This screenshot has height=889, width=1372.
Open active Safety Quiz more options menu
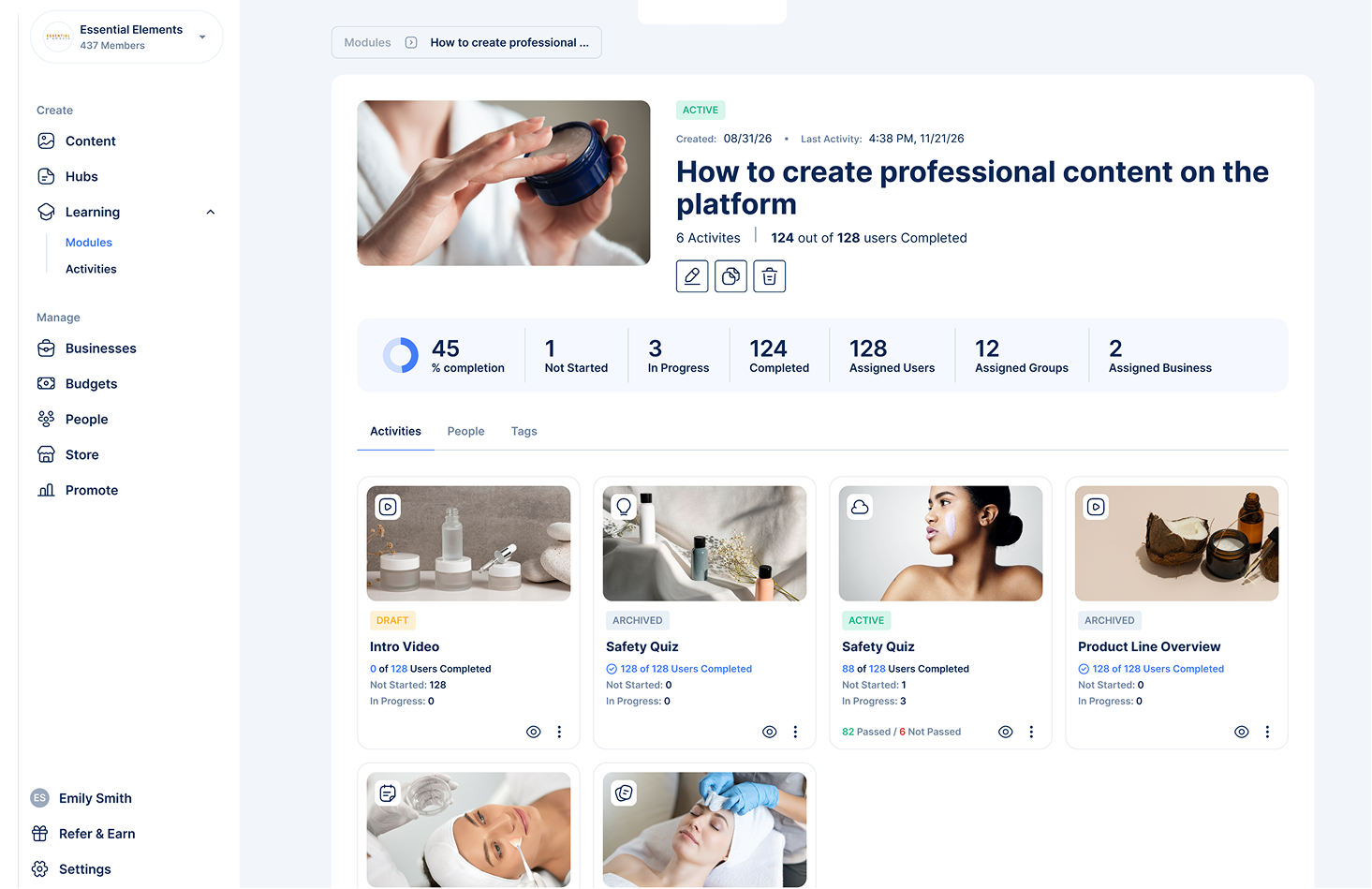point(1031,732)
